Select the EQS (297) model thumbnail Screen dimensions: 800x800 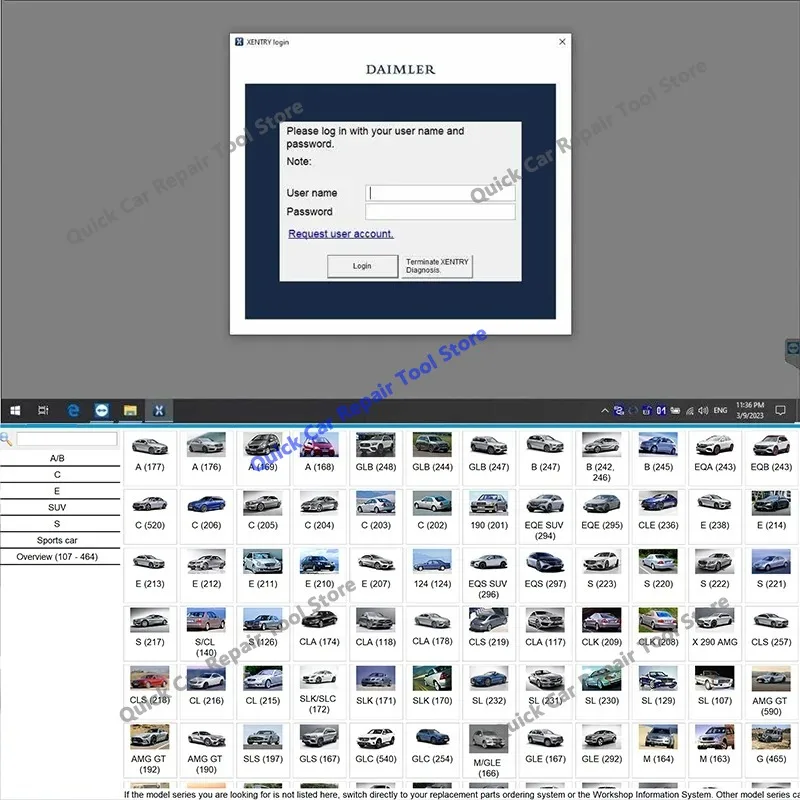(x=545, y=569)
